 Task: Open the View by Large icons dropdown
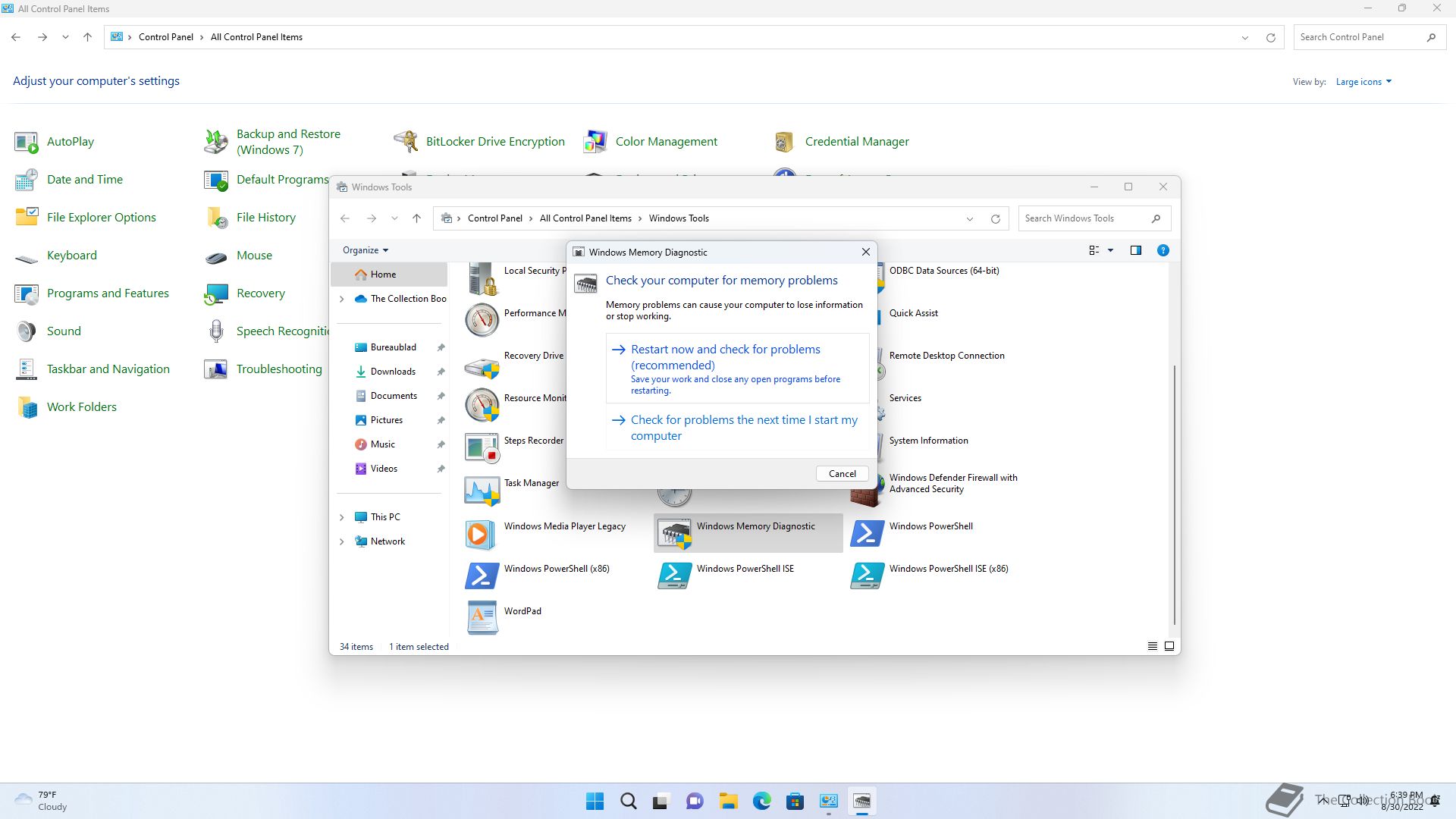(x=1363, y=82)
